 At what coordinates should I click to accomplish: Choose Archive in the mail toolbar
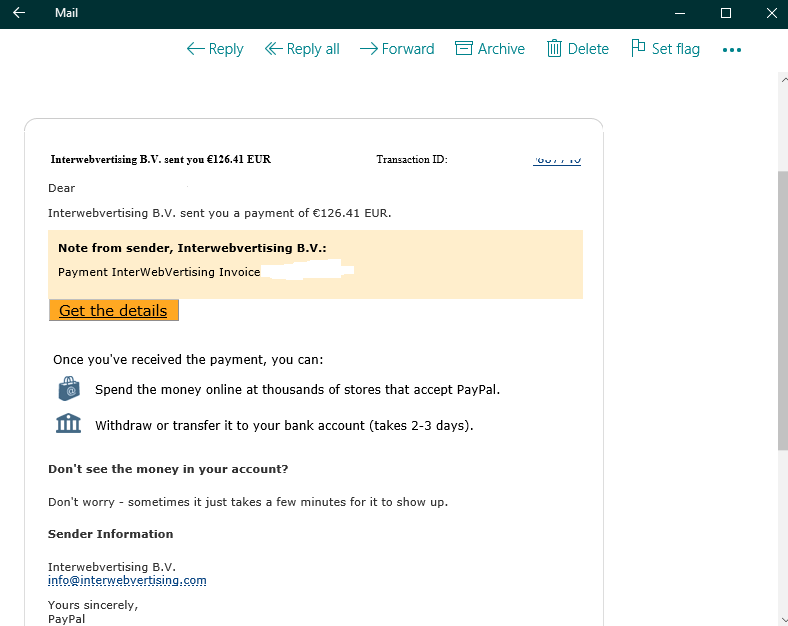(x=501, y=49)
